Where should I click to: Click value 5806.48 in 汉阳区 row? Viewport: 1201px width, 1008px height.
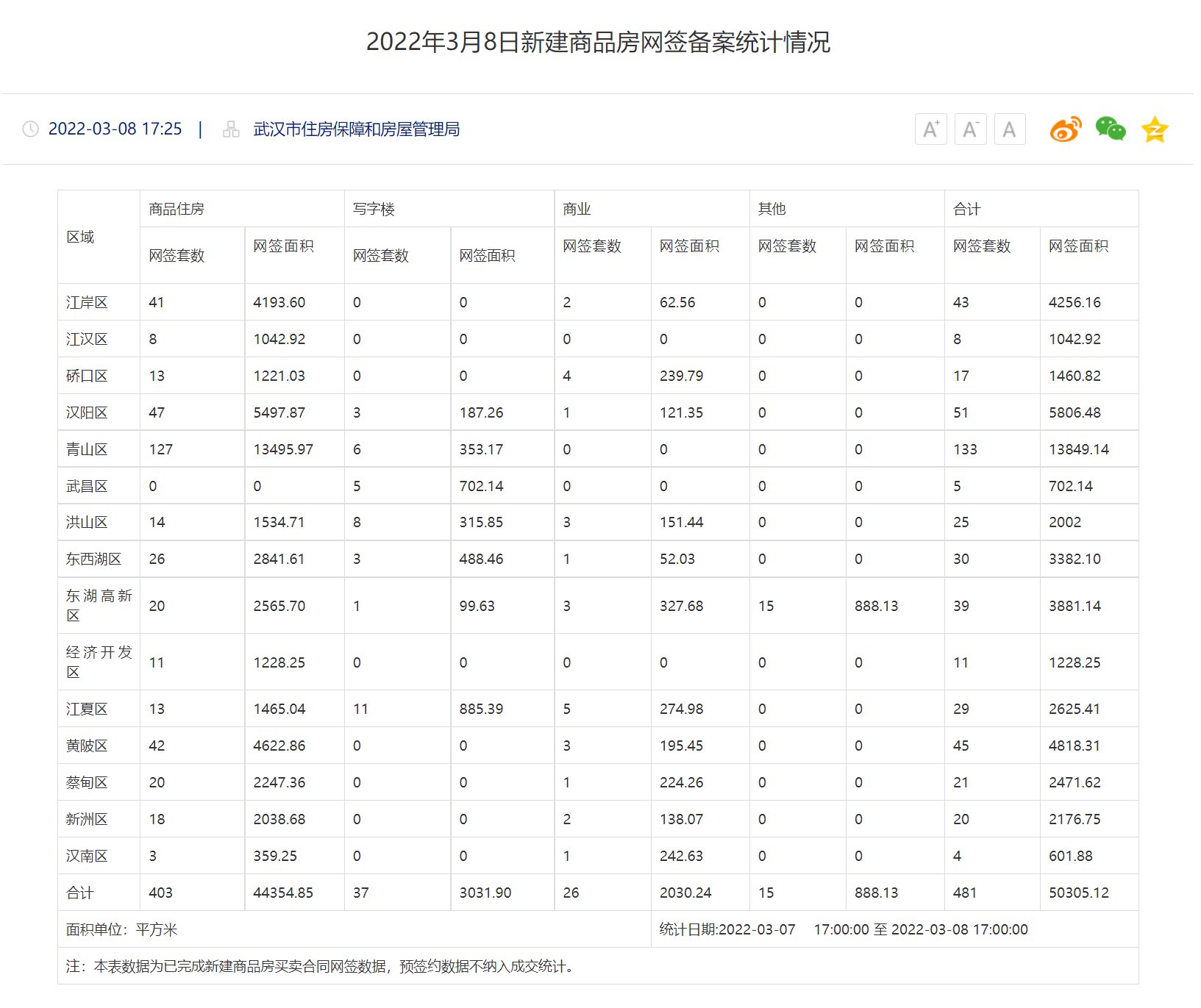click(1075, 412)
